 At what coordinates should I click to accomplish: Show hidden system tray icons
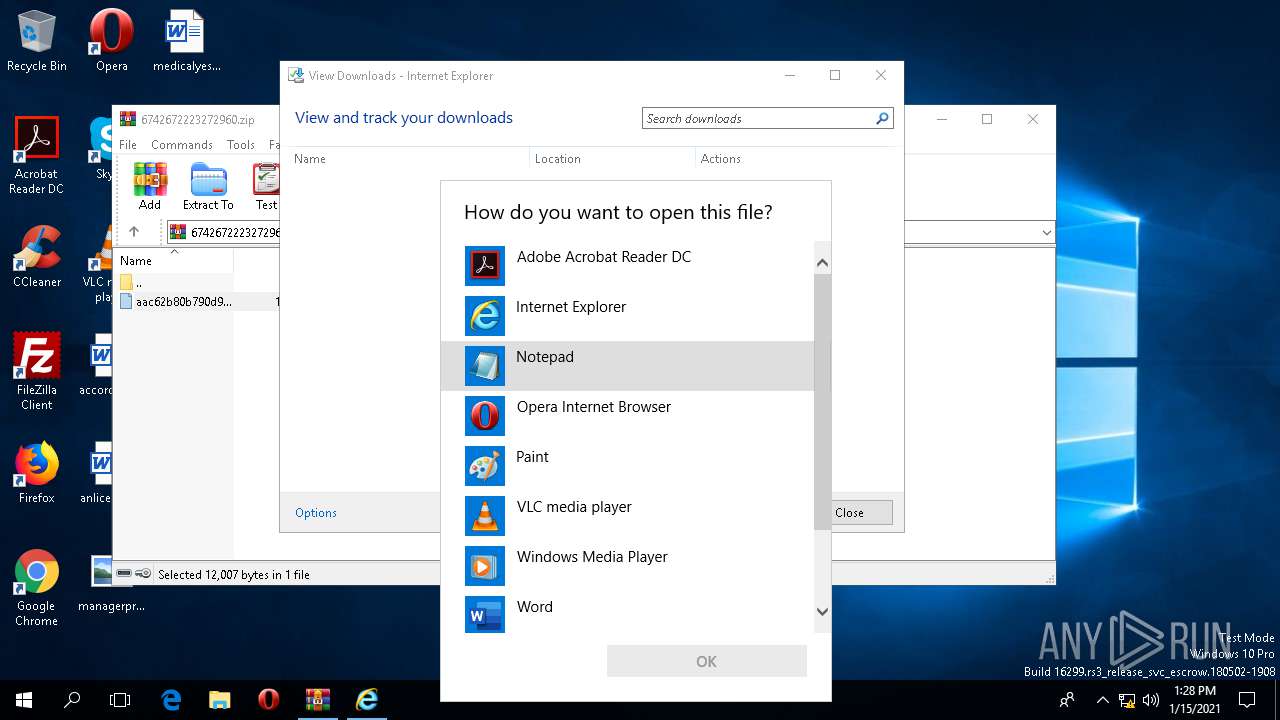(1103, 700)
